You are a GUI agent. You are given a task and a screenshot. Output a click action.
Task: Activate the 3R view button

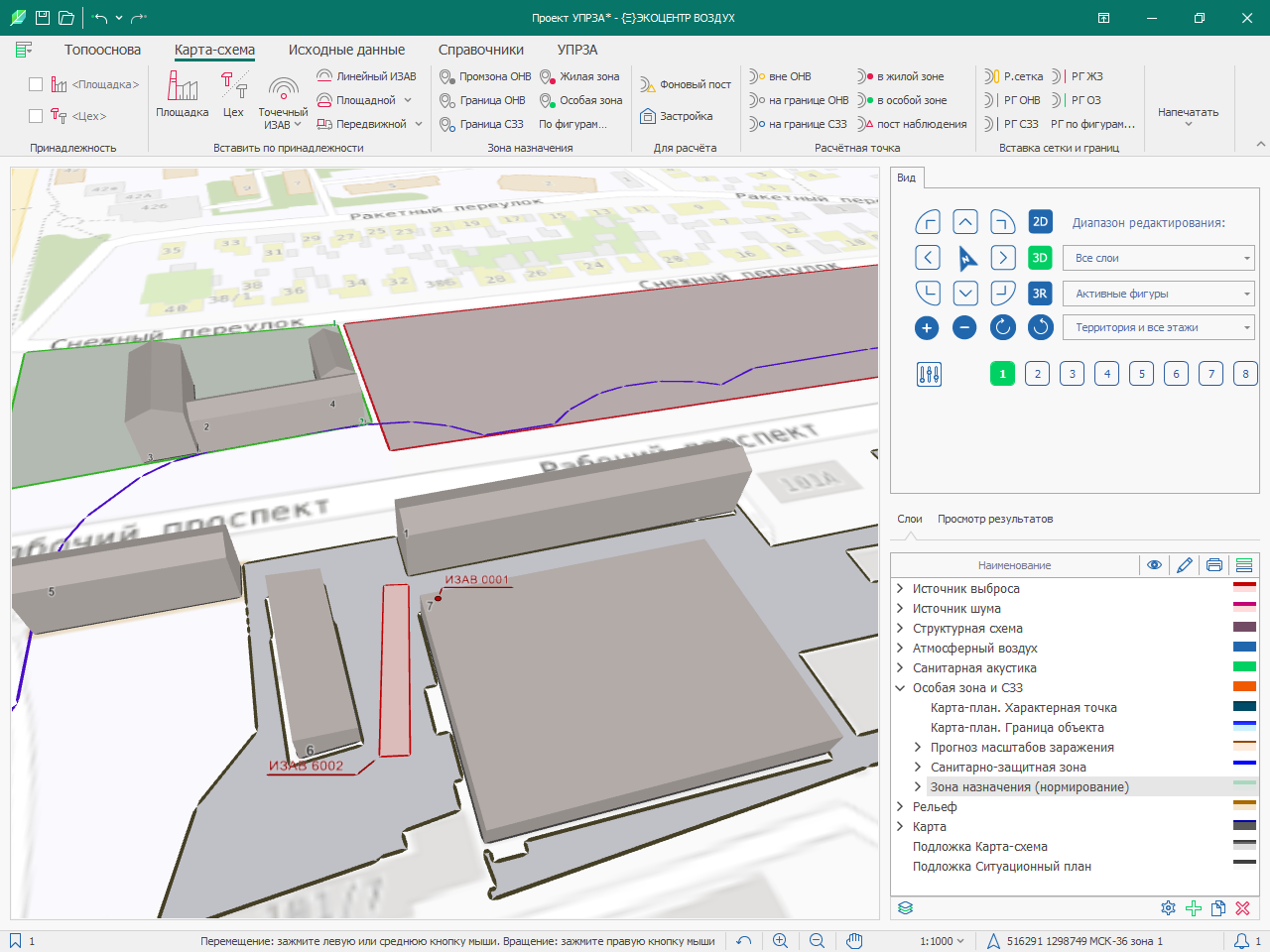click(x=1040, y=294)
